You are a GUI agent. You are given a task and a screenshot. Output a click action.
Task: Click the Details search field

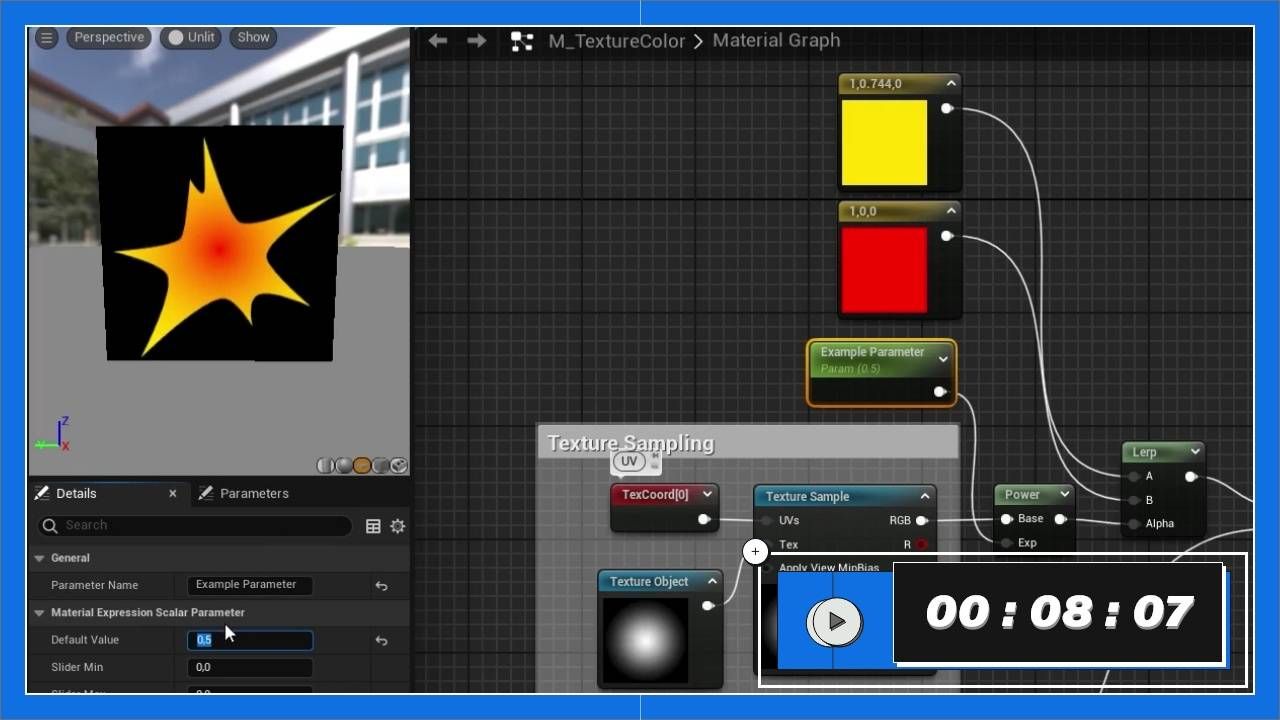tap(195, 526)
